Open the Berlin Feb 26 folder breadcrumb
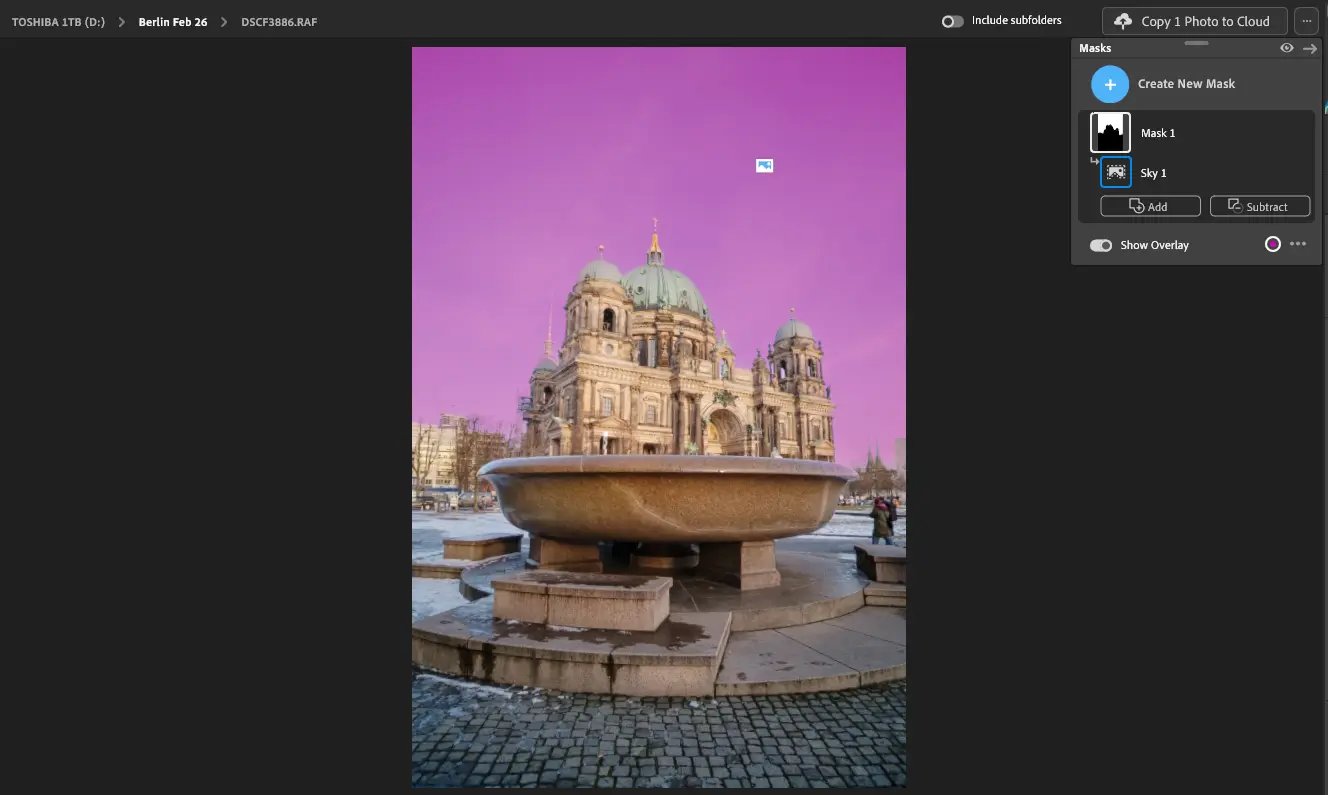The height and width of the screenshot is (795, 1328). [173, 22]
